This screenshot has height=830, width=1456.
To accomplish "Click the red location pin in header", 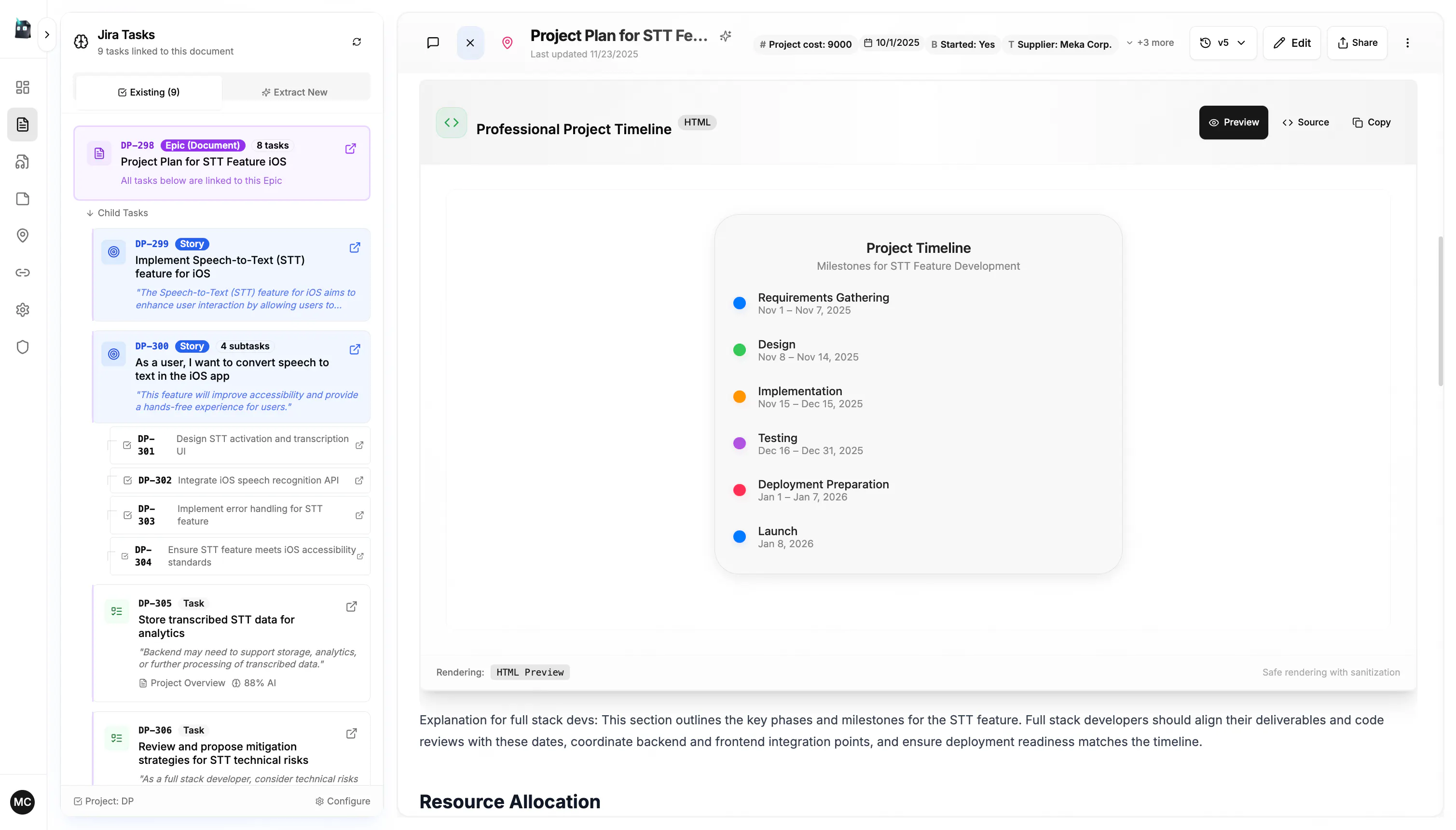I will tap(507, 43).
